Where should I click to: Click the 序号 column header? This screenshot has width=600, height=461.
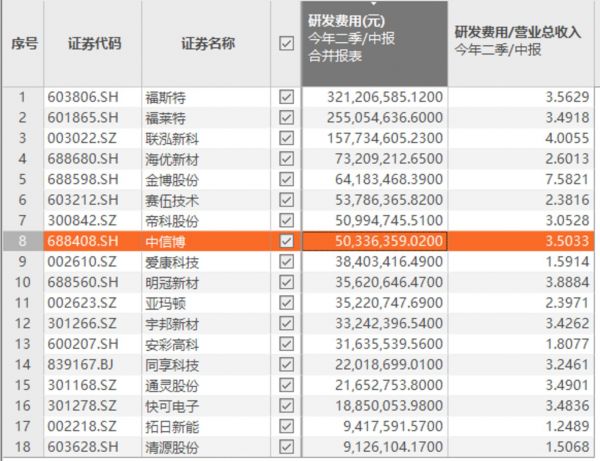(x=23, y=44)
